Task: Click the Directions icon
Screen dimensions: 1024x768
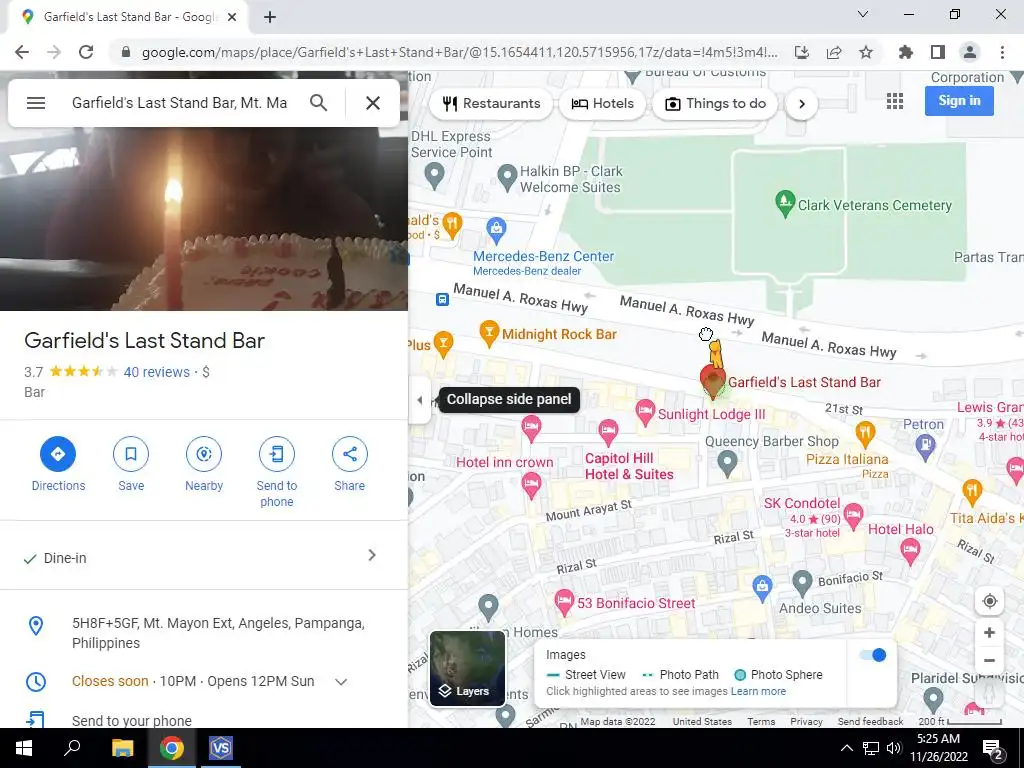Action: pyautogui.click(x=58, y=454)
